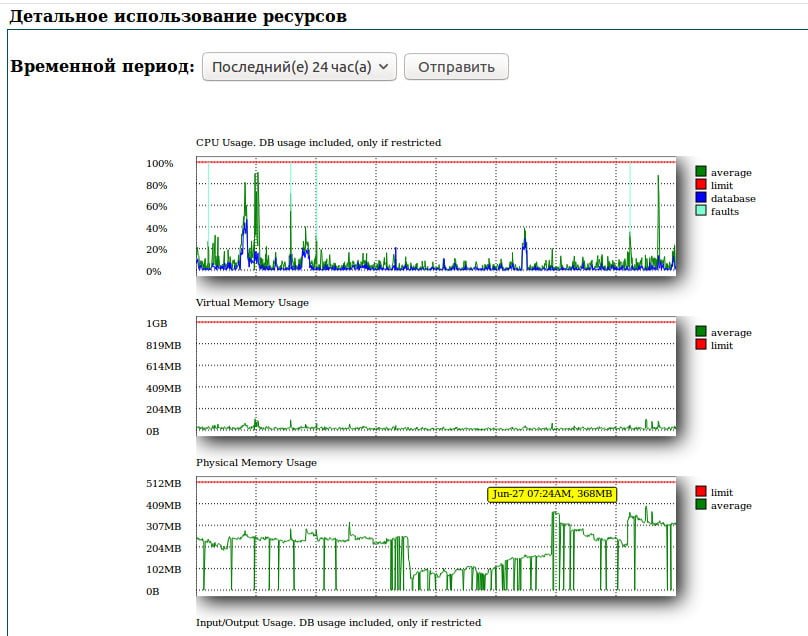Click the Input/Output Usage title
The height and width of the screenshot is (636, 808).
click(338, 623)
